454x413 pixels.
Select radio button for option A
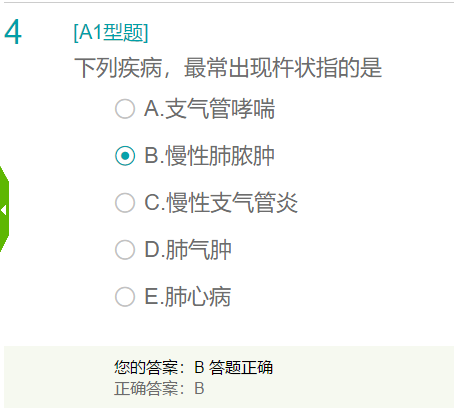point(125,109)
